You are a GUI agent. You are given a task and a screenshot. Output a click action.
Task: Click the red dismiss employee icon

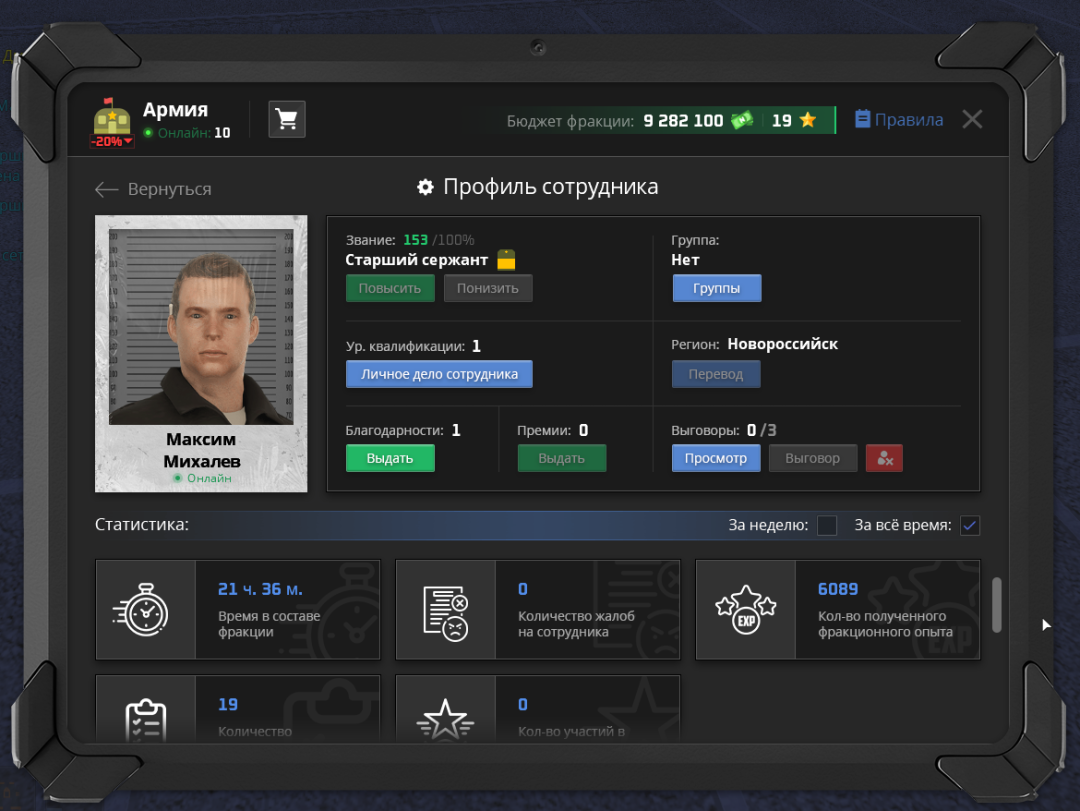pyautogui.click(x=884, y=458)
